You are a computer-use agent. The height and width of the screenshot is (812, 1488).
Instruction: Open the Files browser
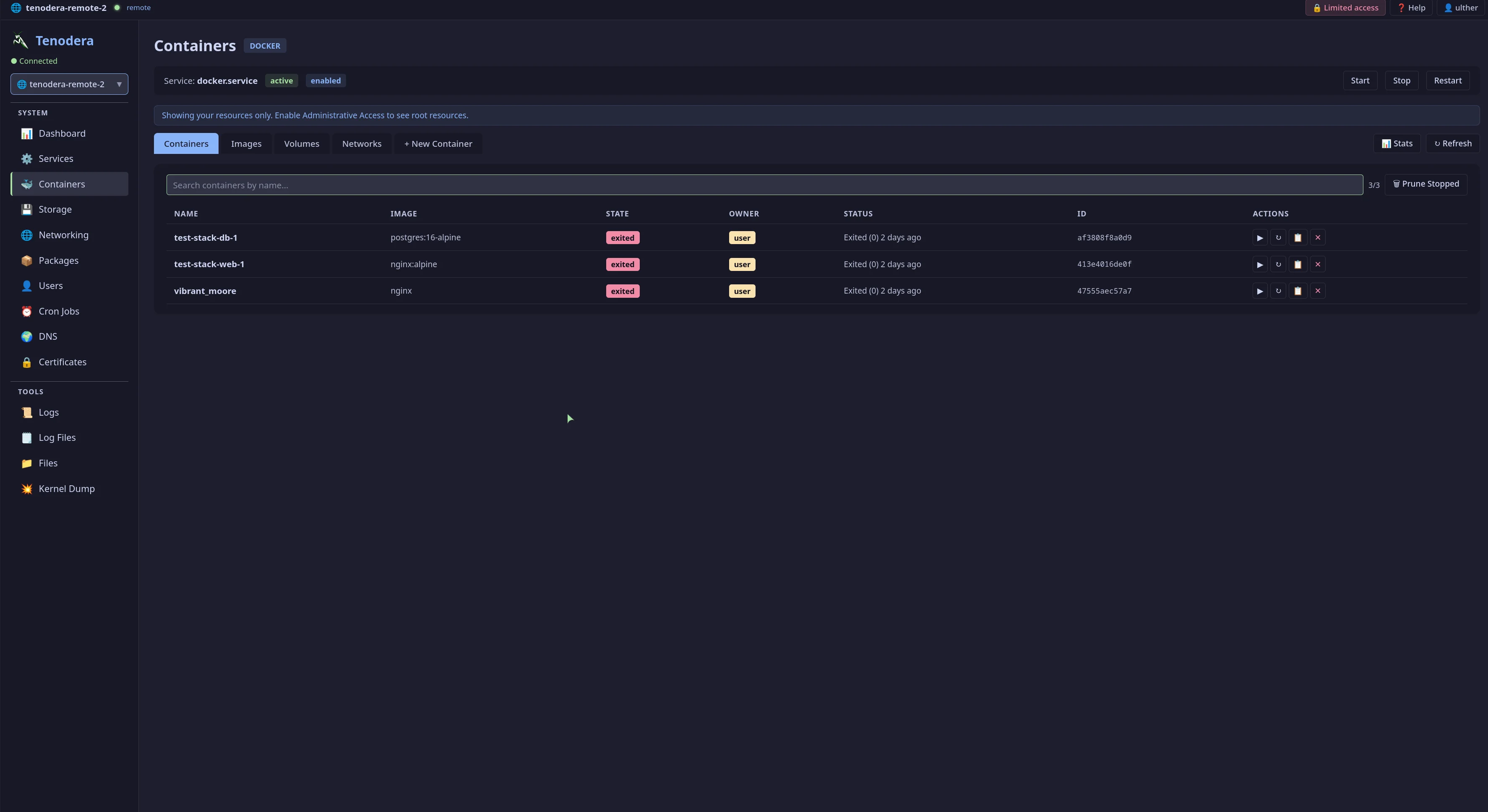tap(69, 463)
